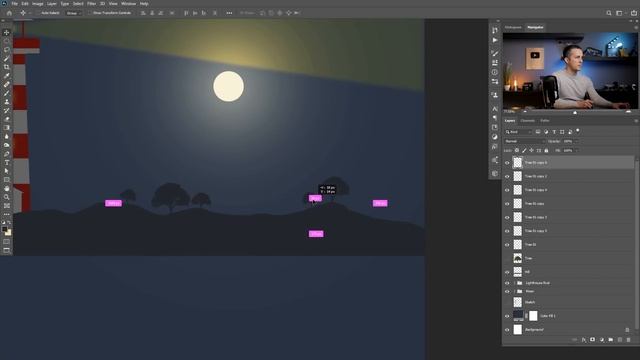Select the Horizontal Type tool
The image size is (640, 360).
(7, 162)
